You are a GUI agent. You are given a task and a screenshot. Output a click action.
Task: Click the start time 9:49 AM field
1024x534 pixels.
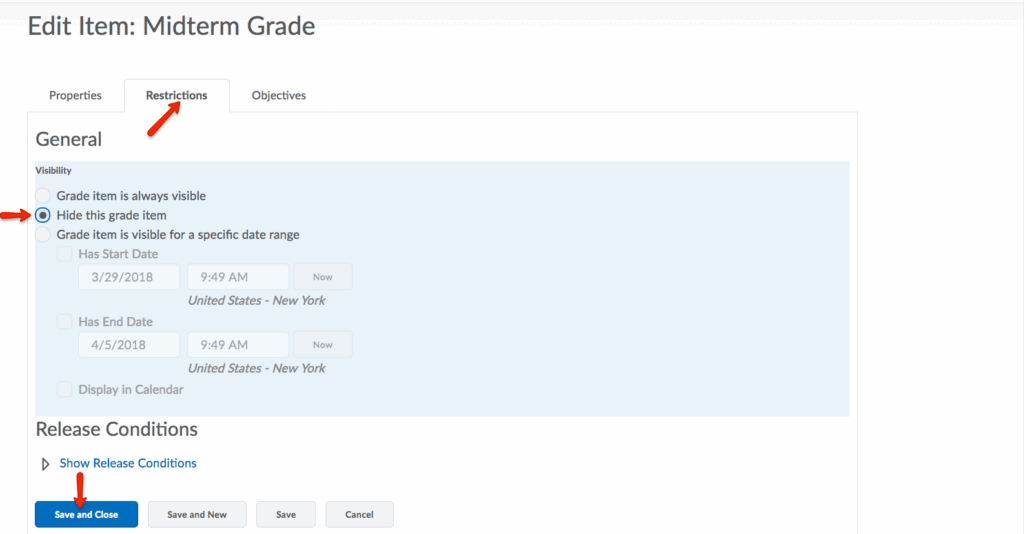click(x=238, y=277)
